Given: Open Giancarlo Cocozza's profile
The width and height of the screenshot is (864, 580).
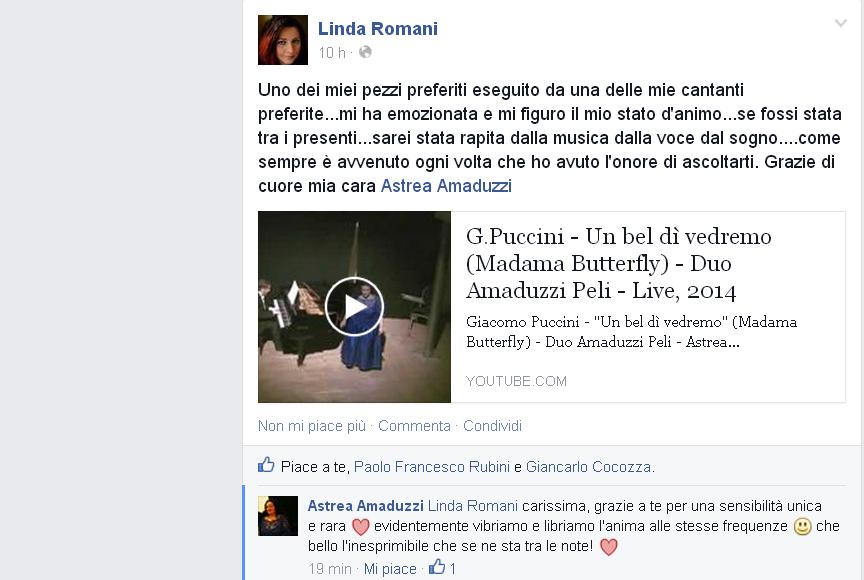Looking at the screenshot, I should click(x=588, y=467).
